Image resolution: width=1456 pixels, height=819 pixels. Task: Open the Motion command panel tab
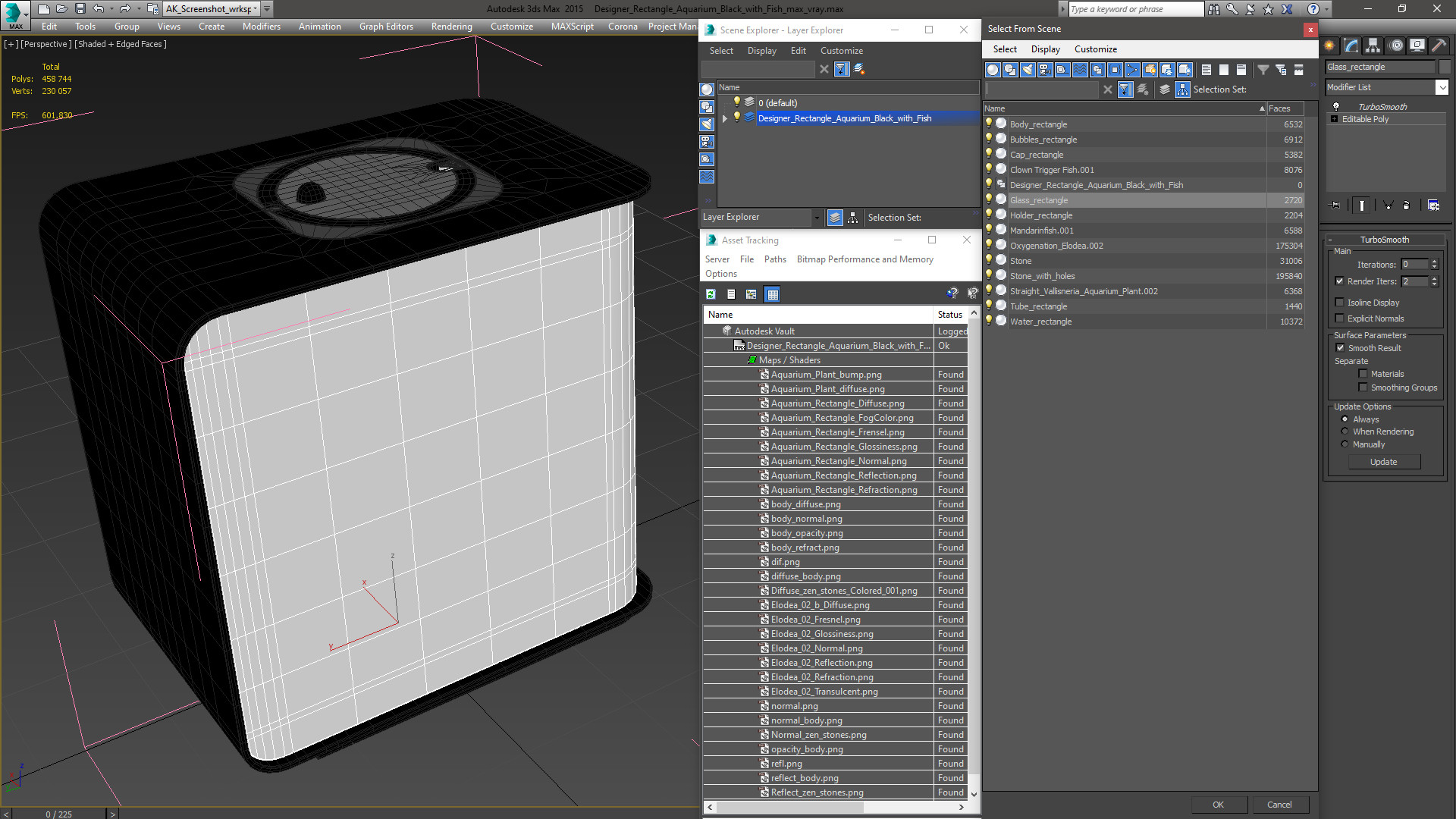[1395, 45]
